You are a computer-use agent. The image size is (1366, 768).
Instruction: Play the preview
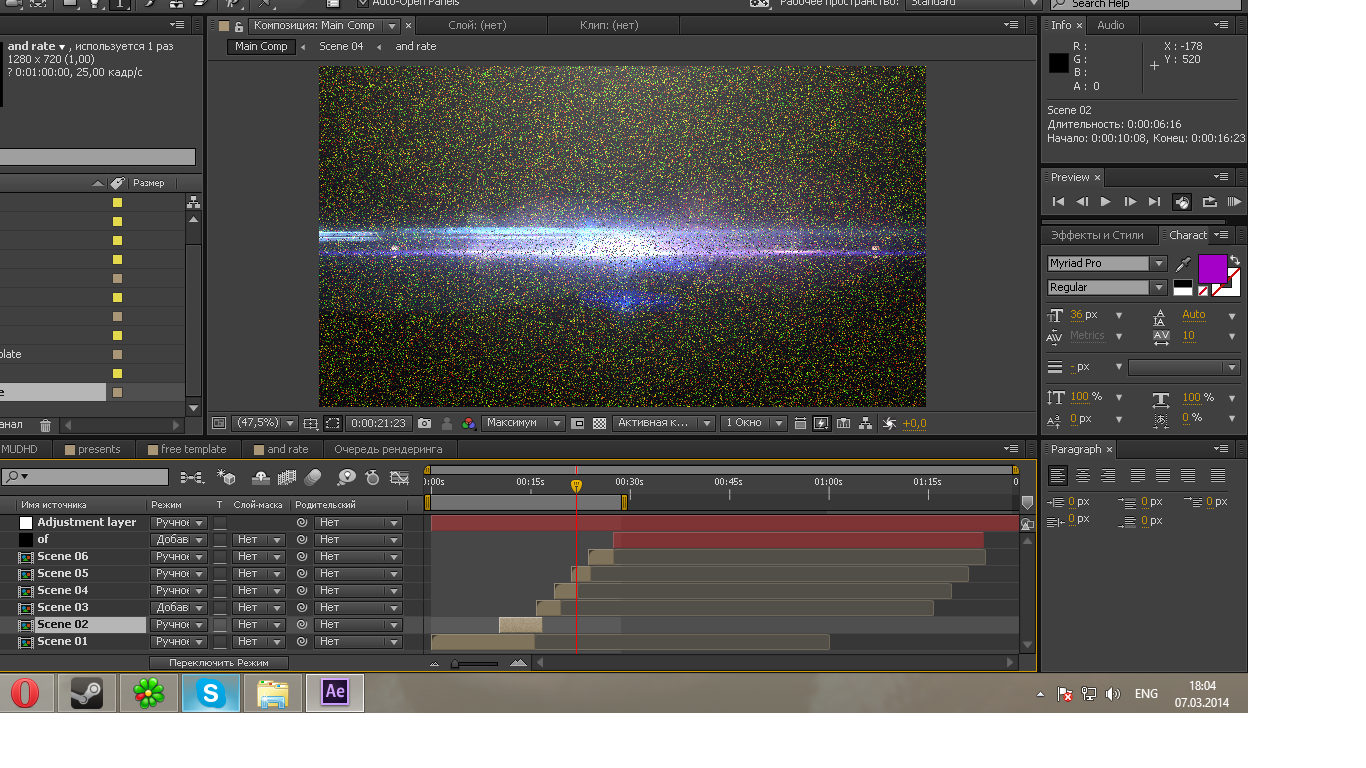tap(1106, 202)
